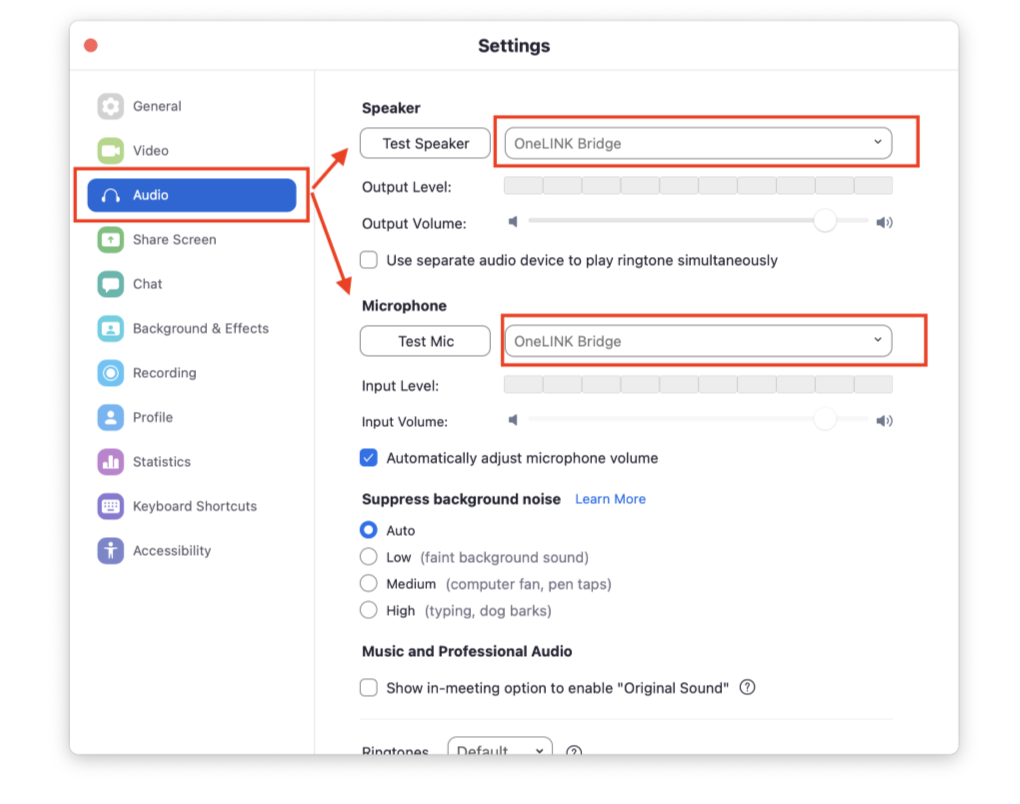Open Recording settings label
Screen dimensions: 1020x804
[165, 373]
